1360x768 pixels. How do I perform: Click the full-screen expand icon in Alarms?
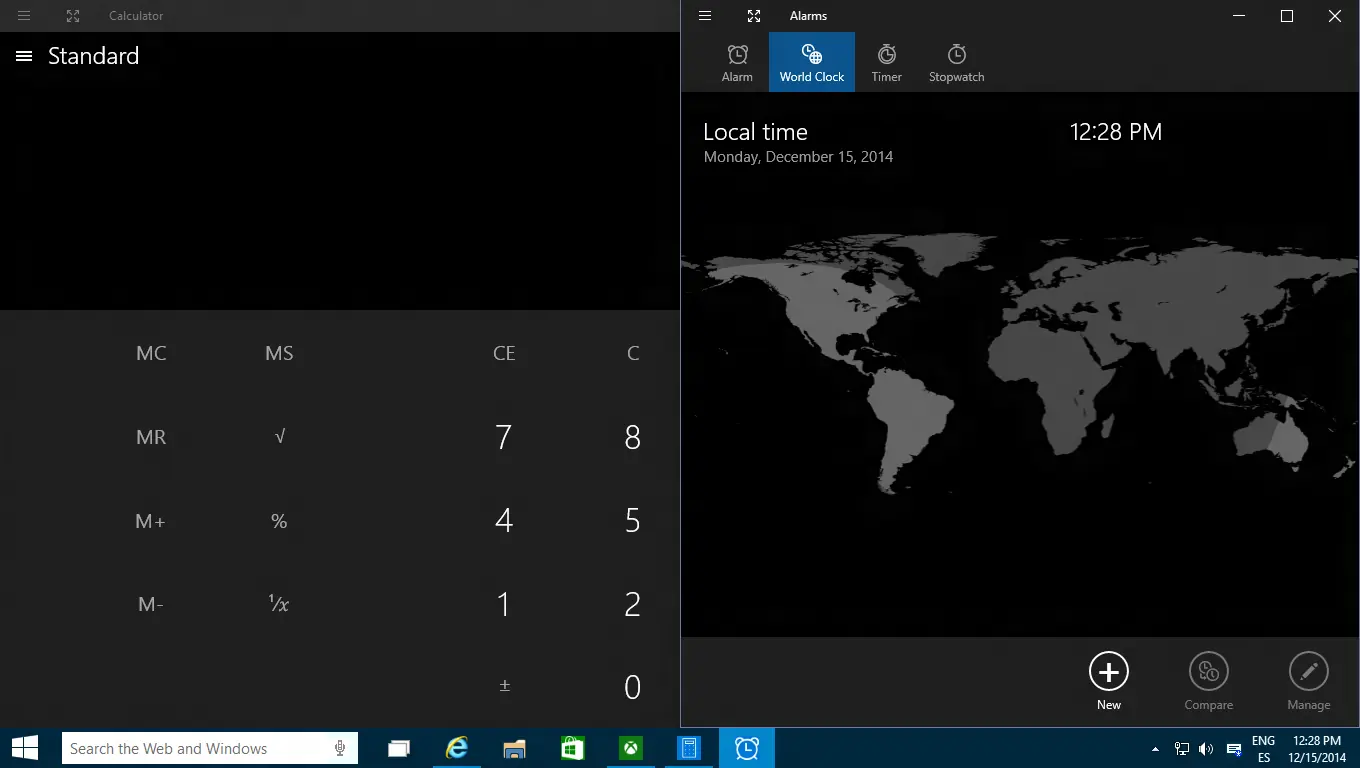[x=753, y=15]
